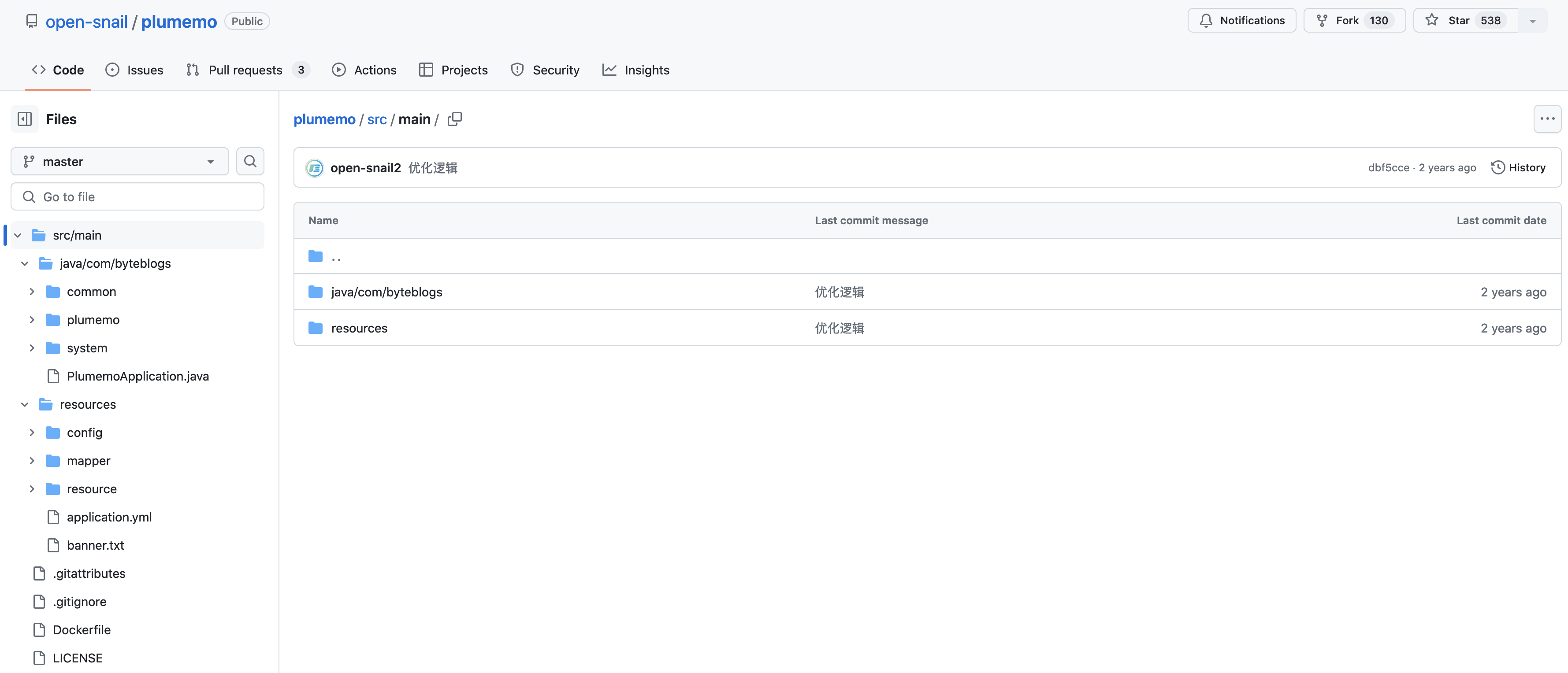Screen dimensions: 1568x673
Task: Open commit History
Action: point(1518,167)
